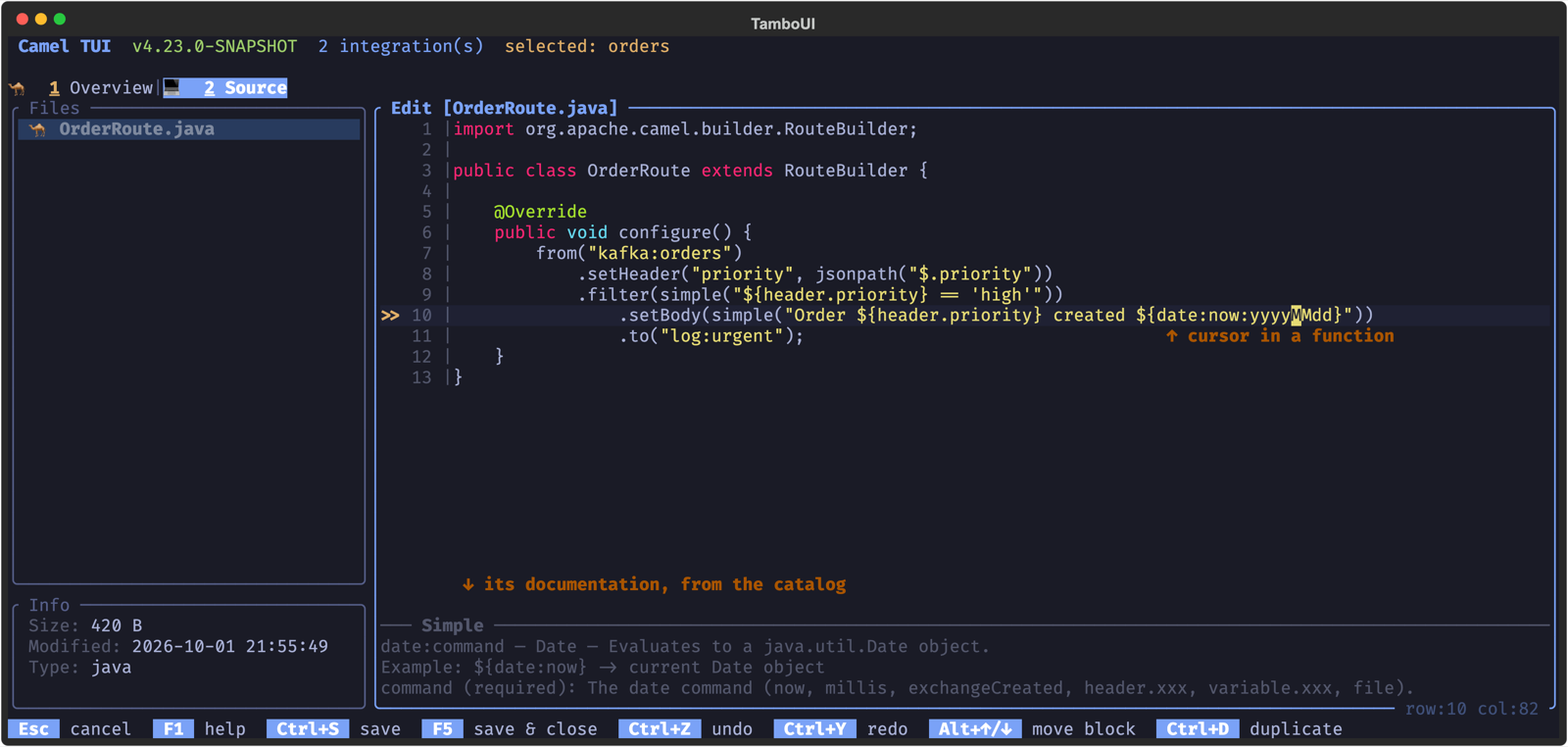This screenshot has width=1568, height=747.
Task: Click the @Override annotation
Action: tap(540, 212)
